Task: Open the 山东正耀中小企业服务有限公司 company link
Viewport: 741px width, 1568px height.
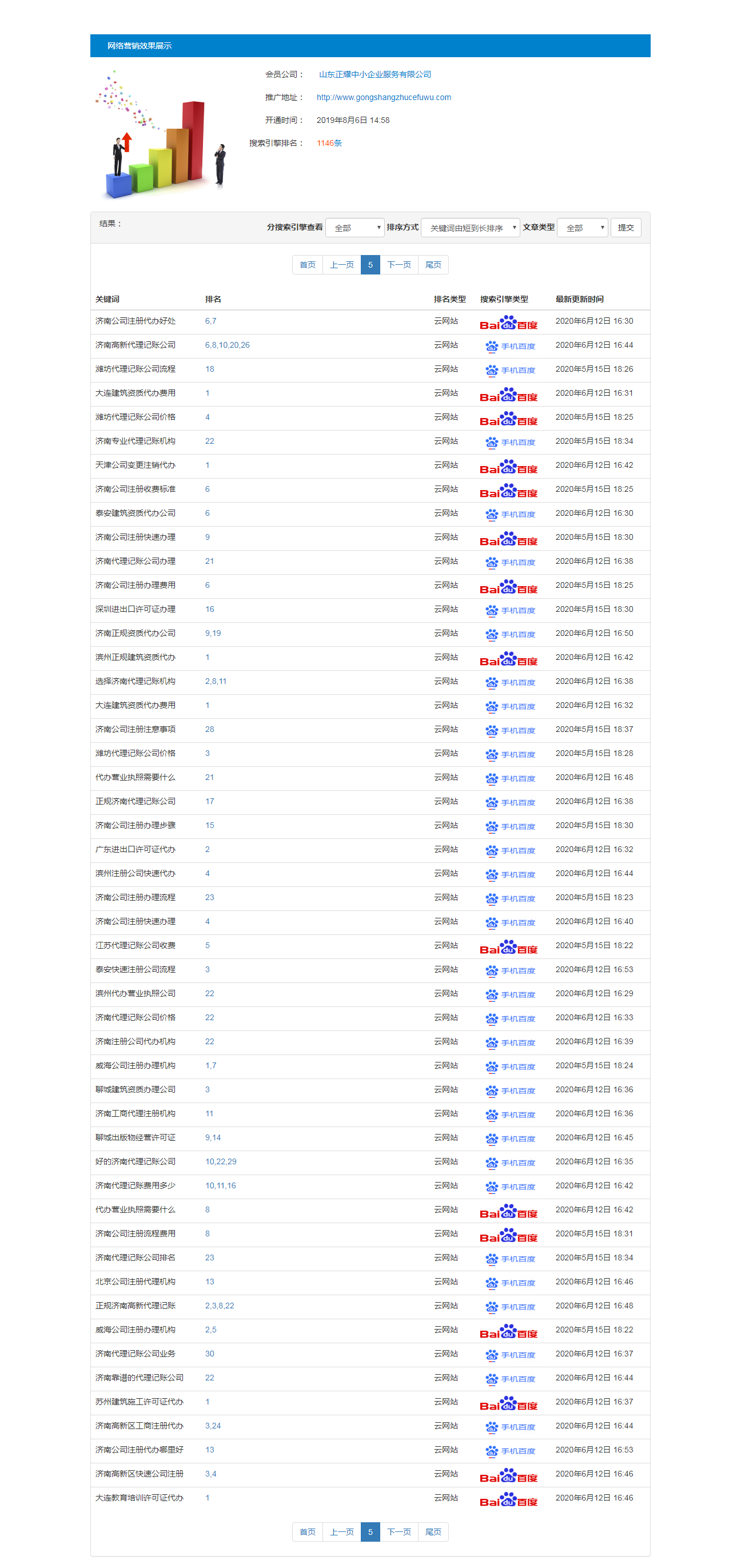Action: click(375, 74)
